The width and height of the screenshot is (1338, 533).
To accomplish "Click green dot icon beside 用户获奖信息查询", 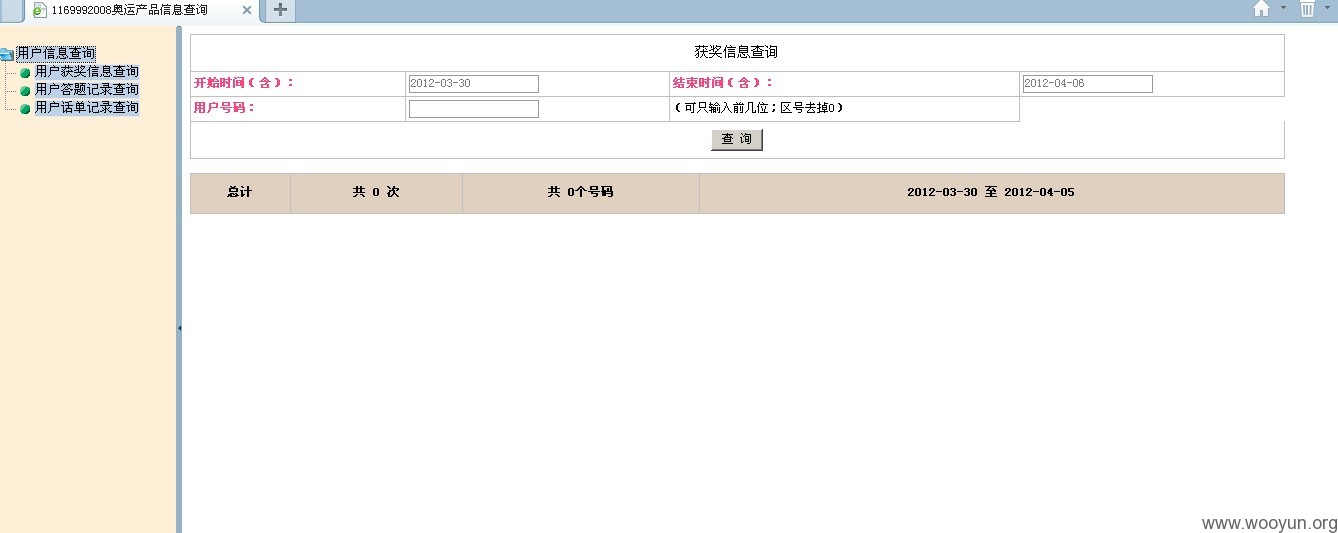I will [x=25, y=73].
